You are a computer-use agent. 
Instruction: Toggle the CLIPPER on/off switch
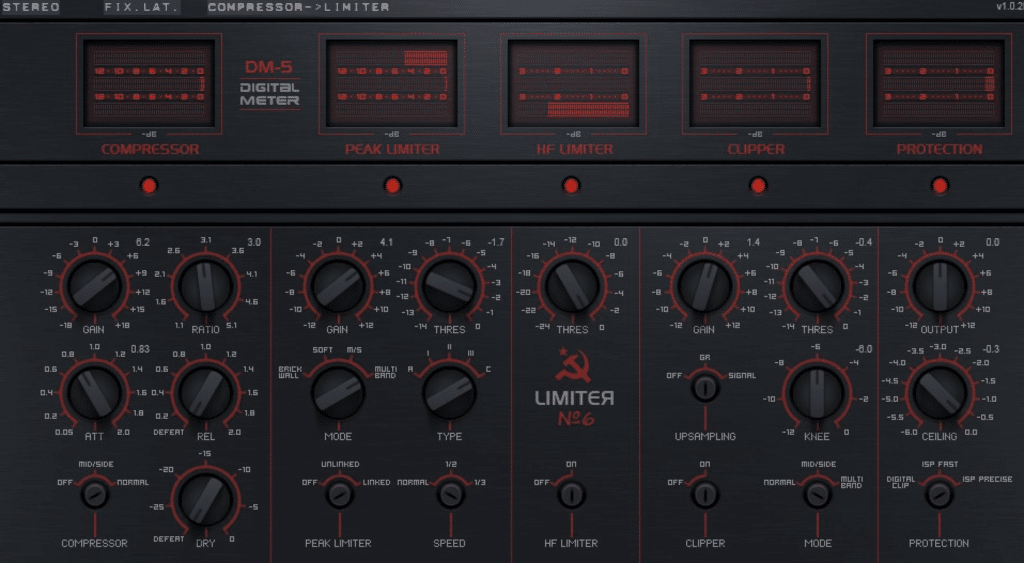[x=705, y=494]
